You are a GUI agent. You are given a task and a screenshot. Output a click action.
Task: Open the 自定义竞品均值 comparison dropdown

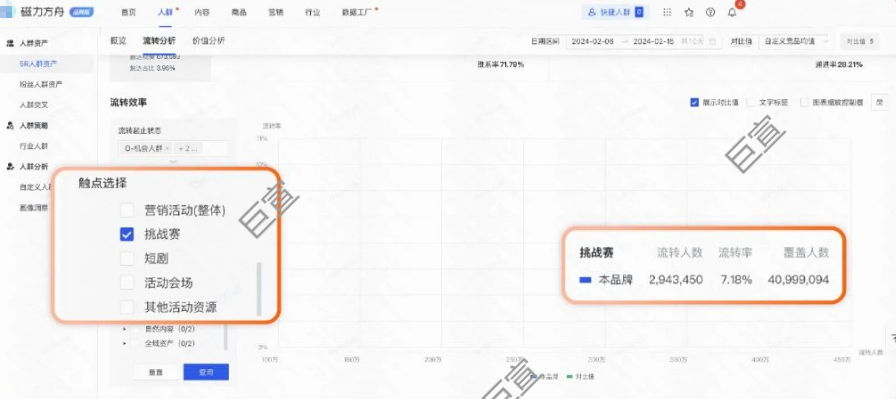point(795,41)
